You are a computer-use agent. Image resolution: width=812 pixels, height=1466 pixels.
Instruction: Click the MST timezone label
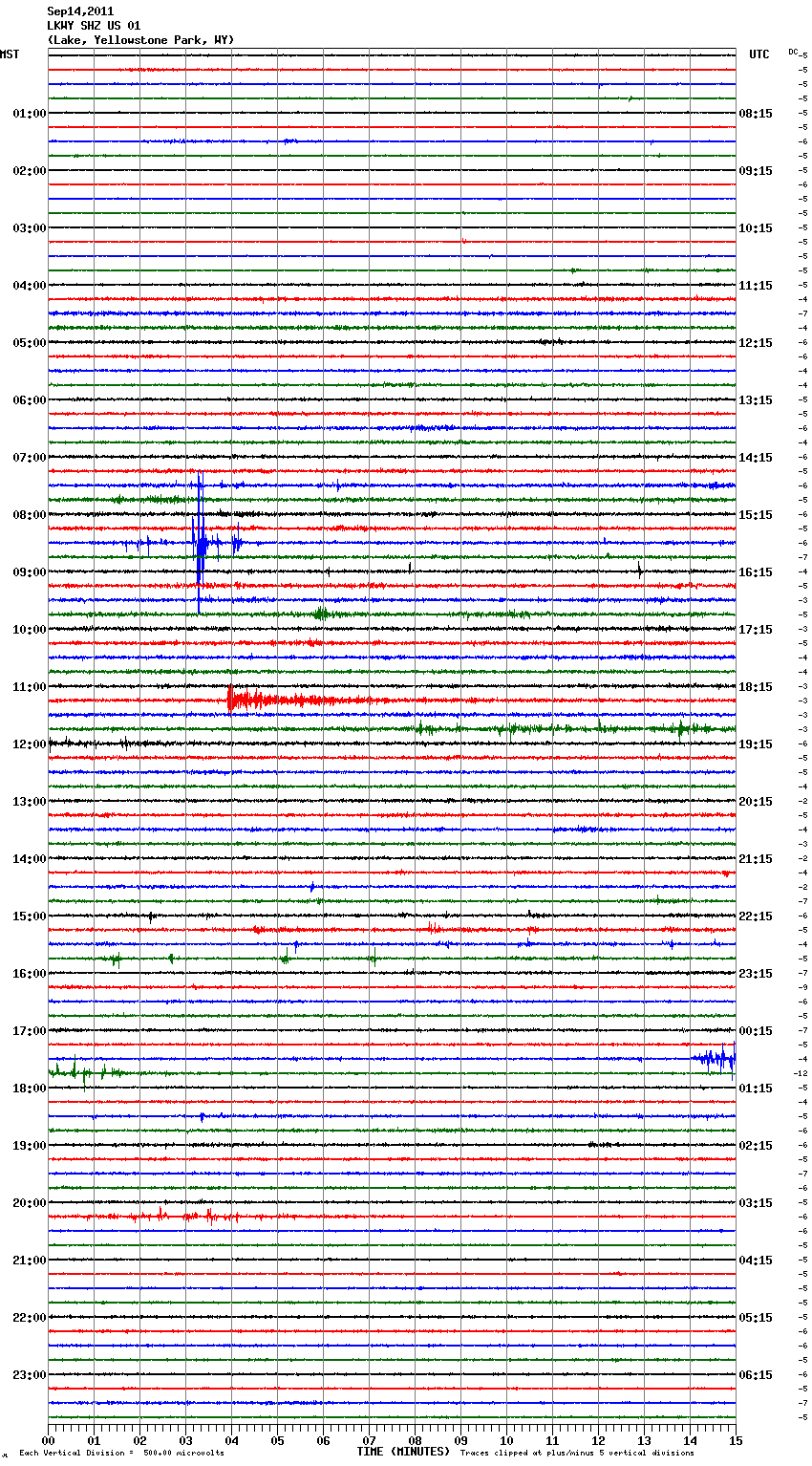[10, 54]
